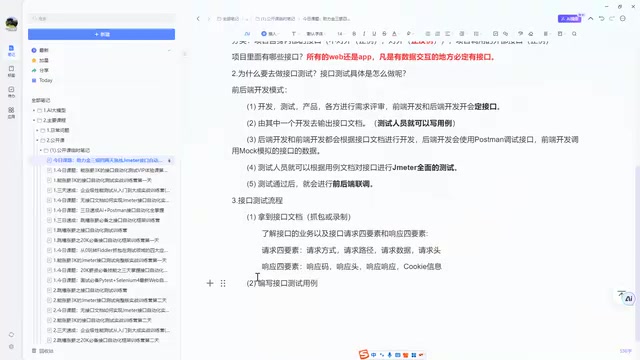Image resolution: width=640 pixels, height=360 pixels.
Task: Open the note mentioning Fiddler in the list
Action: pyautogui.click(x=108, y=250)
